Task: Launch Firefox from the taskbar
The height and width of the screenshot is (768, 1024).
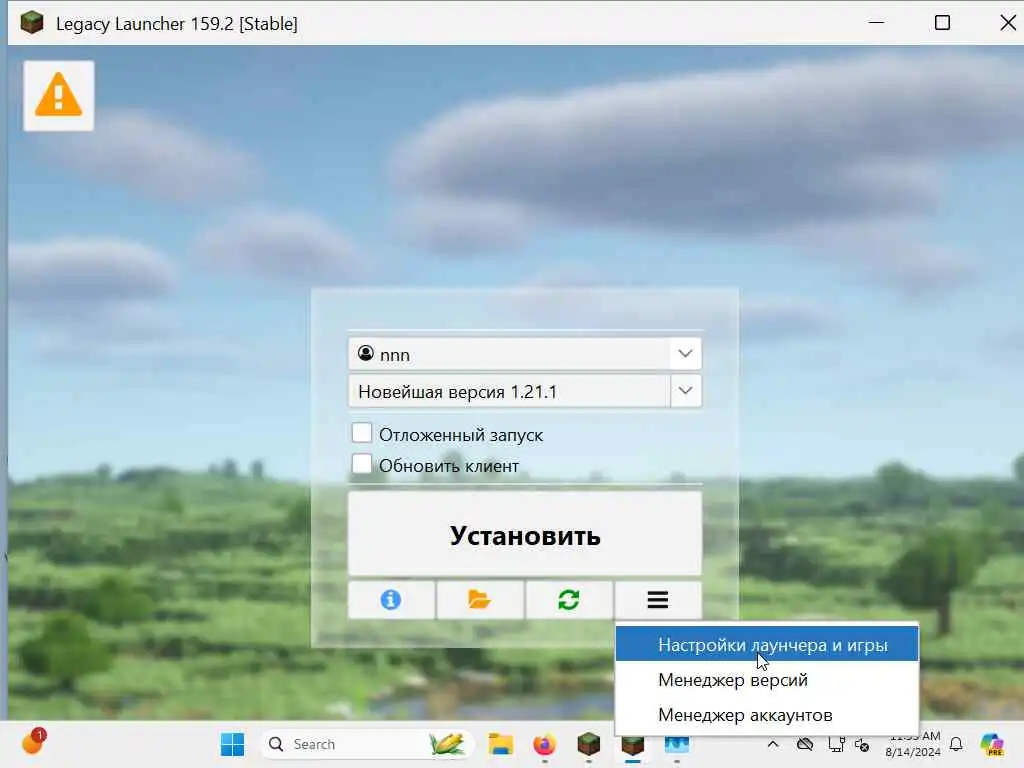Action: point(545,744)
